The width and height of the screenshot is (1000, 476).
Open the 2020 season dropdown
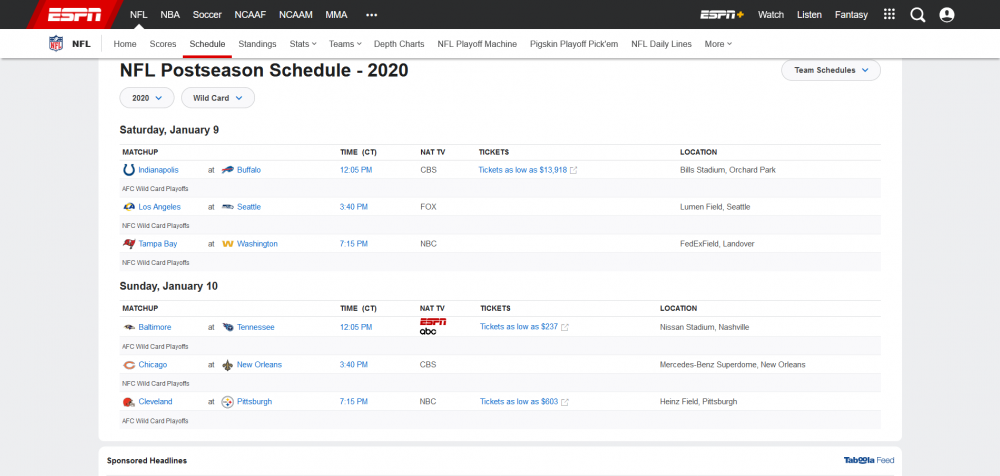[x=147, y=98]
